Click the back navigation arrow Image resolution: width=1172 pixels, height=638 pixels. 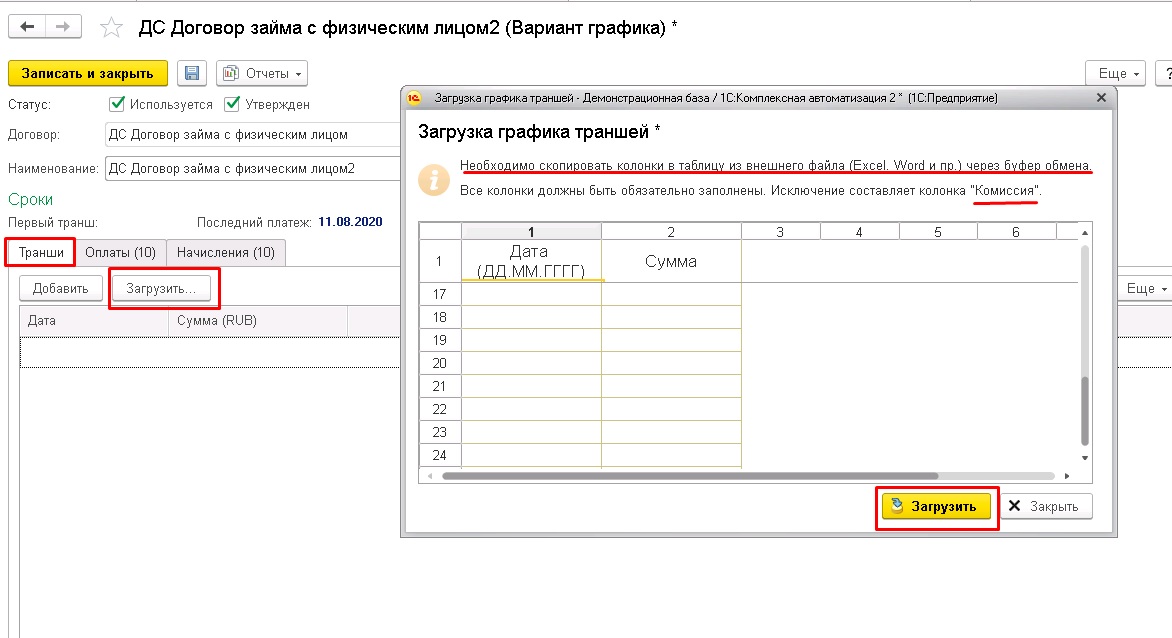pos(27,27)
